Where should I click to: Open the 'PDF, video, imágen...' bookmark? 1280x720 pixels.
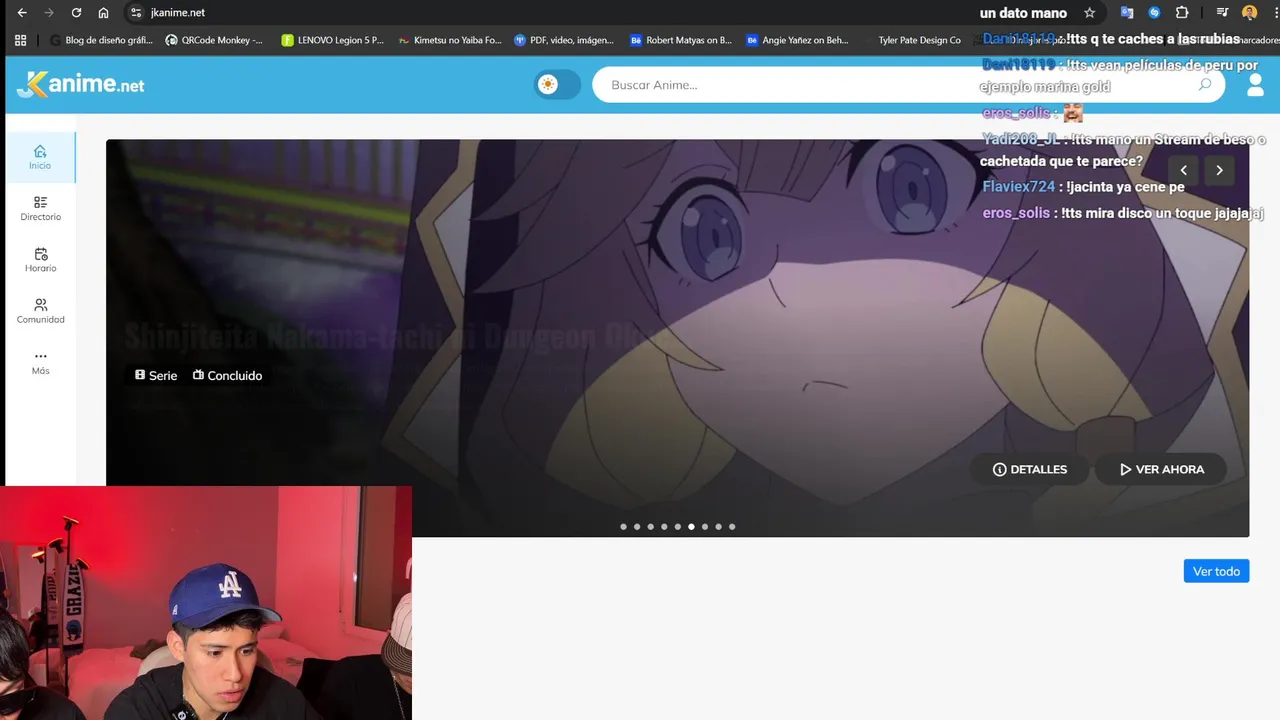tap(564, 40)
